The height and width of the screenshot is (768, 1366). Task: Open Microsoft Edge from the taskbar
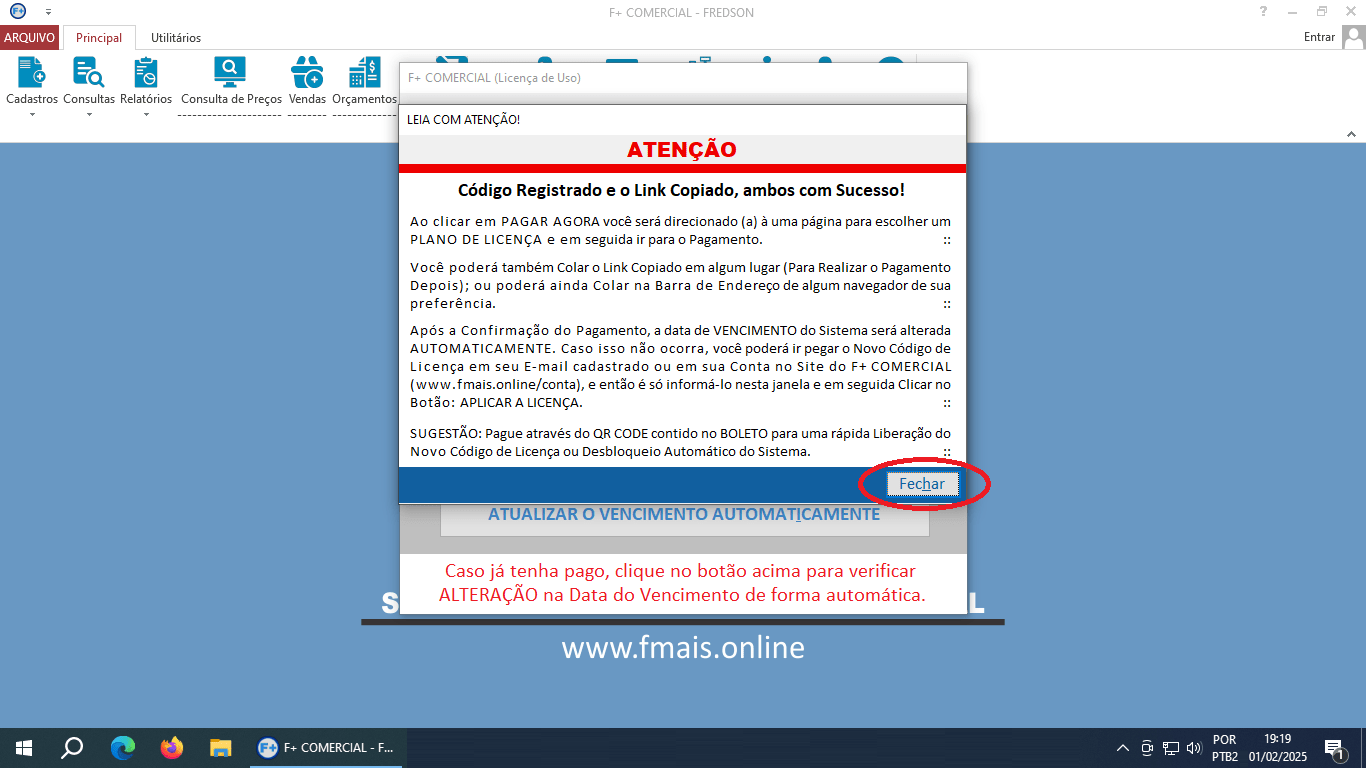point(122,747)
